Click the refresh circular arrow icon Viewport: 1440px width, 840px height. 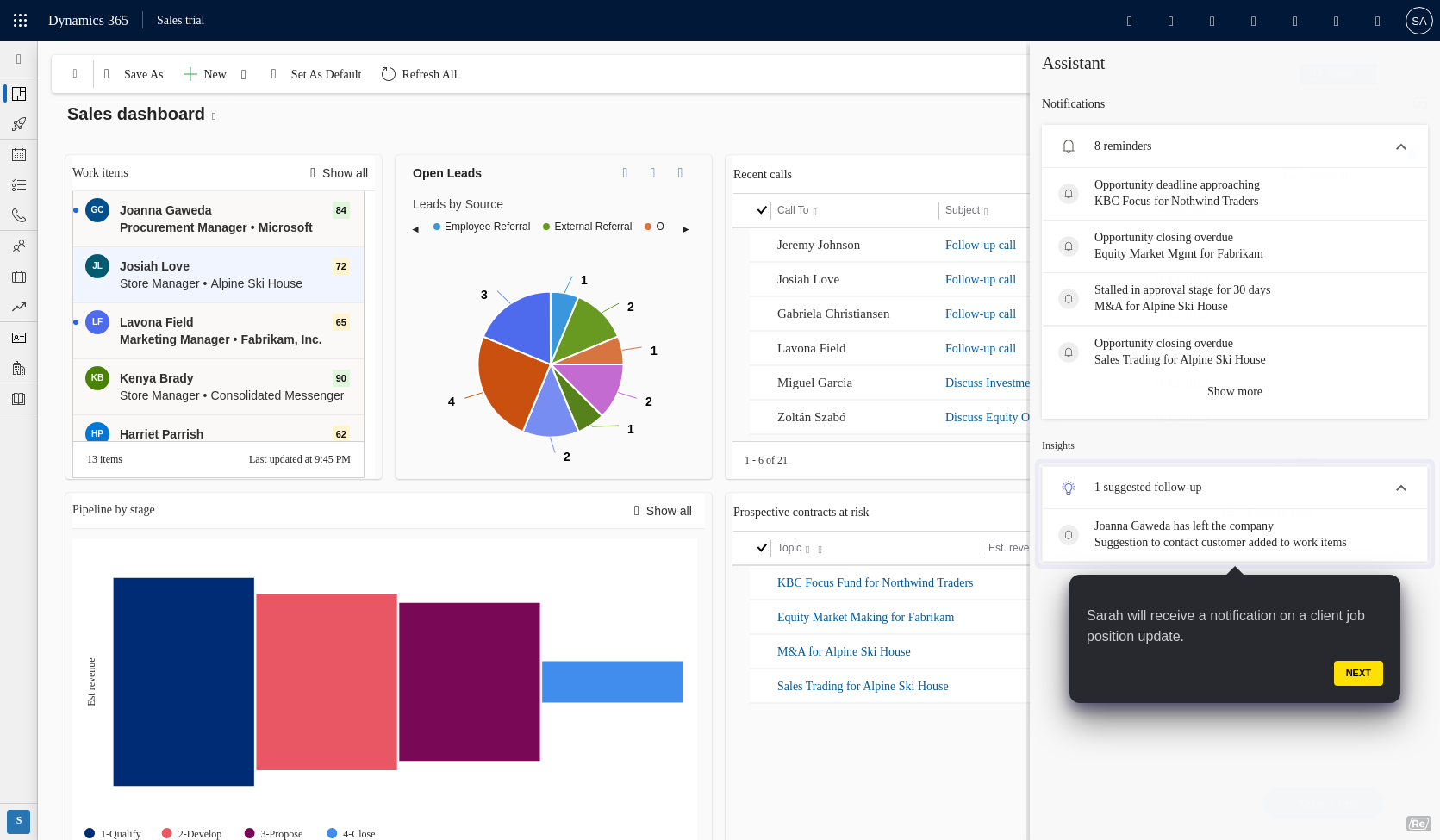pos(389,74)
